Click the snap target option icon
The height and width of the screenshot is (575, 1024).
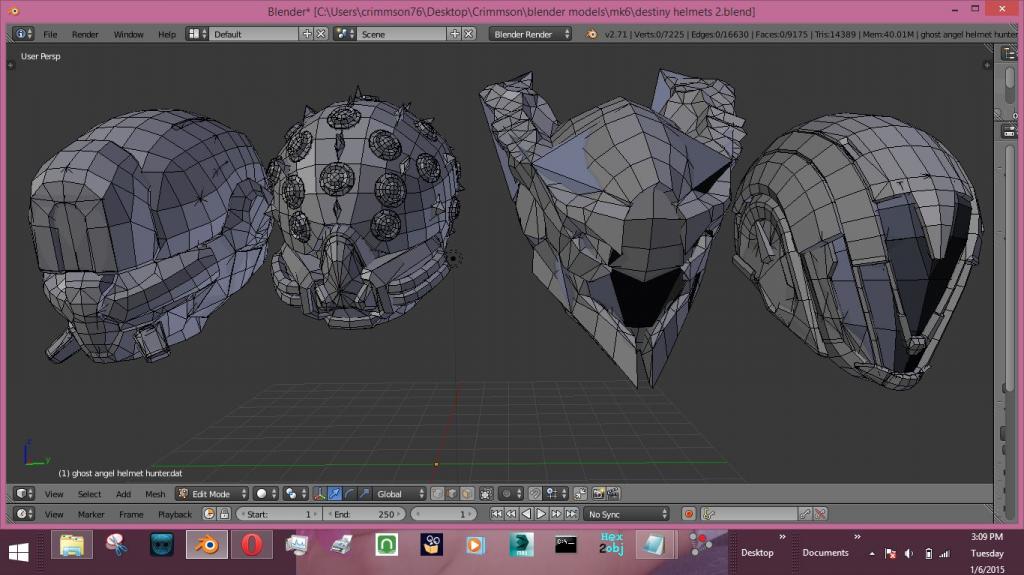[580, 493]
